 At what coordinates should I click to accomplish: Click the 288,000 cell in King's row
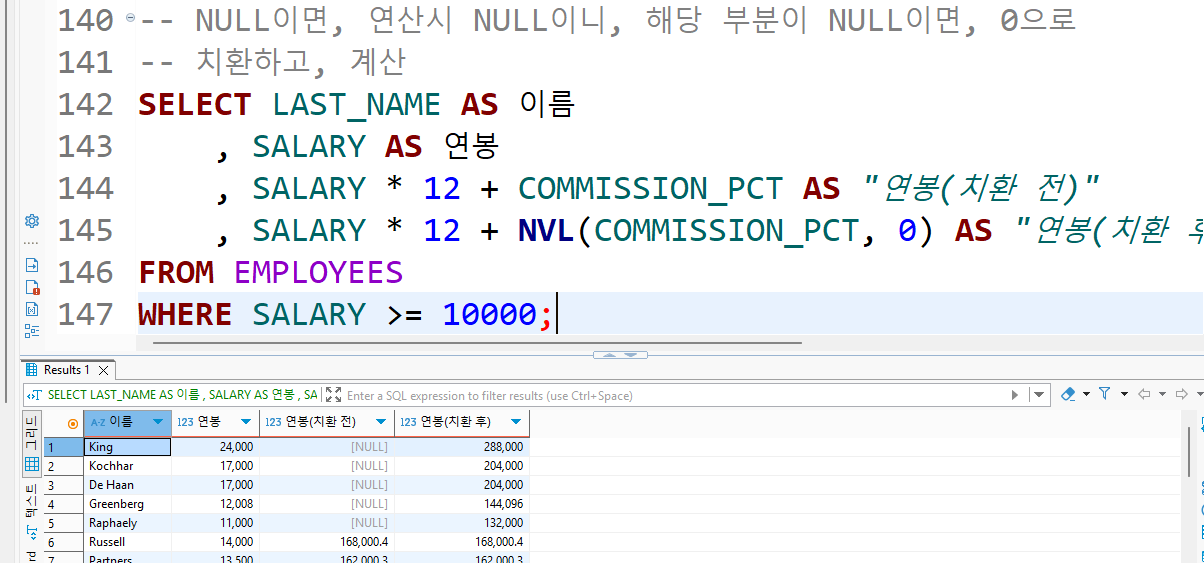(461, 447)
